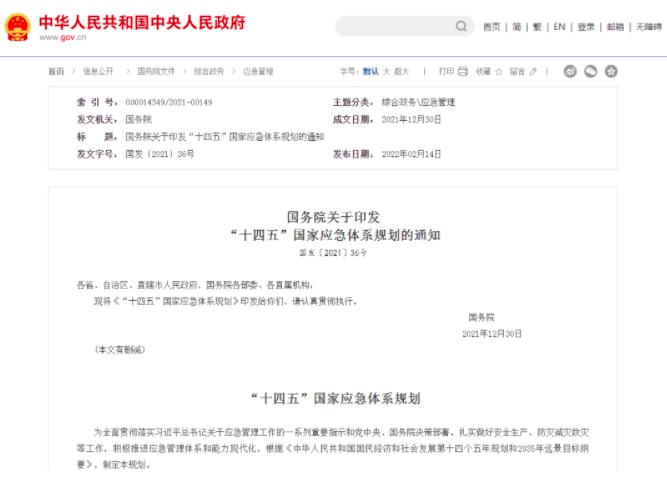Screen dimensions: 667x499
Task: Click the printer icon next to 打印
Action: click(463, 71)
